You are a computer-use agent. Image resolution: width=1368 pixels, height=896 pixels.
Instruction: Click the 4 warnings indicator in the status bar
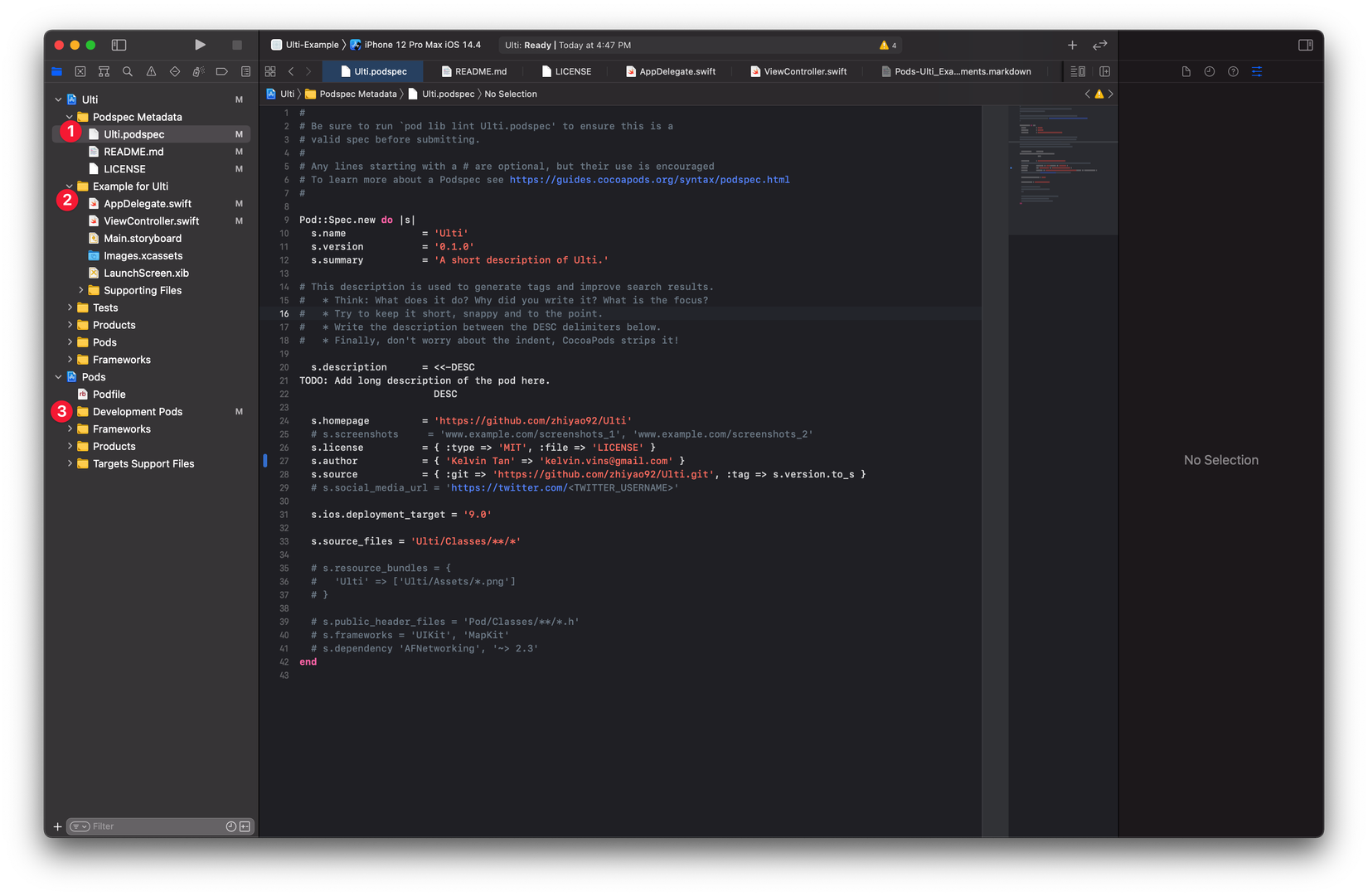pyautogui.click(x=888, y=46)
